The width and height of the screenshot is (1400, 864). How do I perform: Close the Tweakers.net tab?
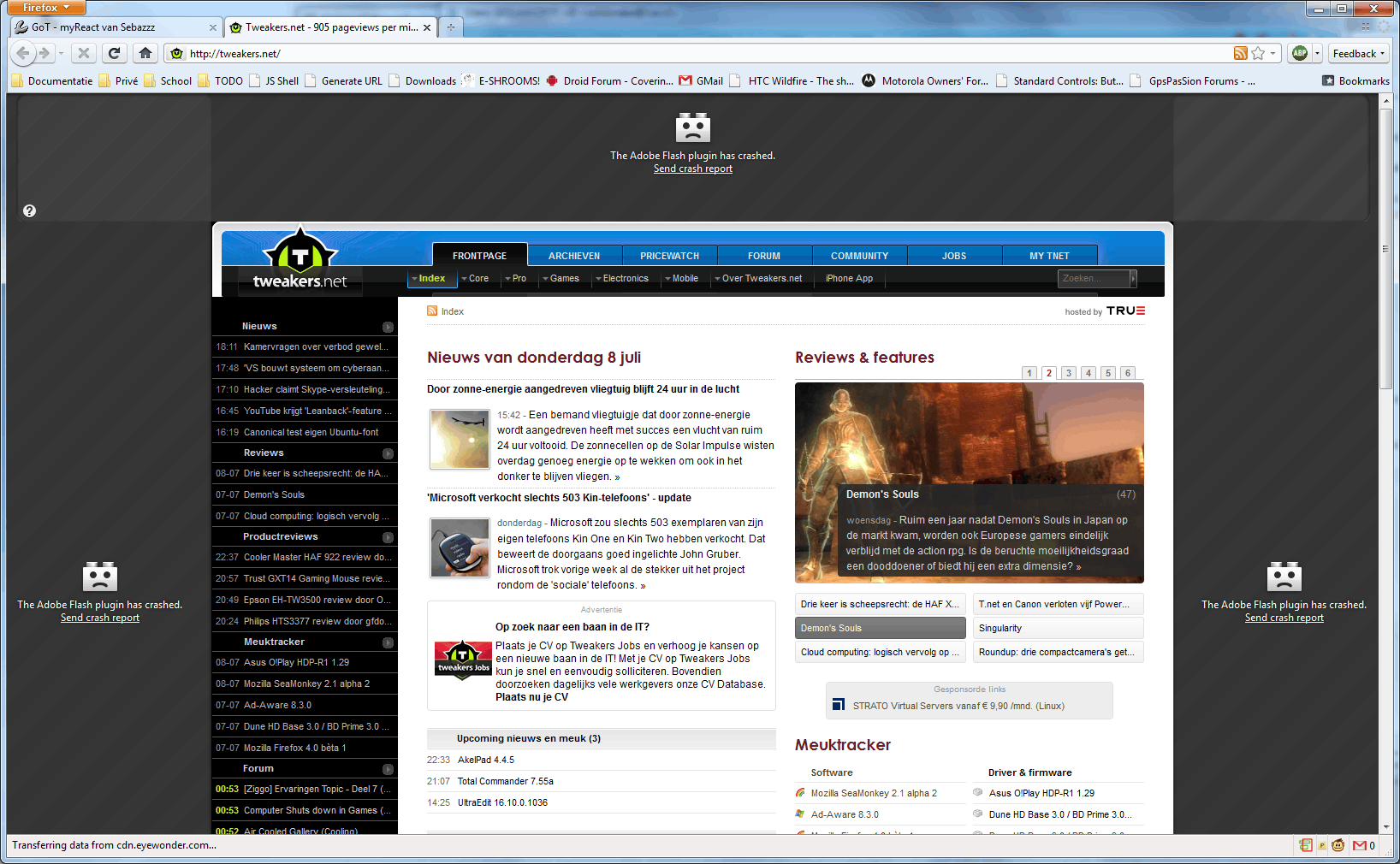(x=427, y=27)
